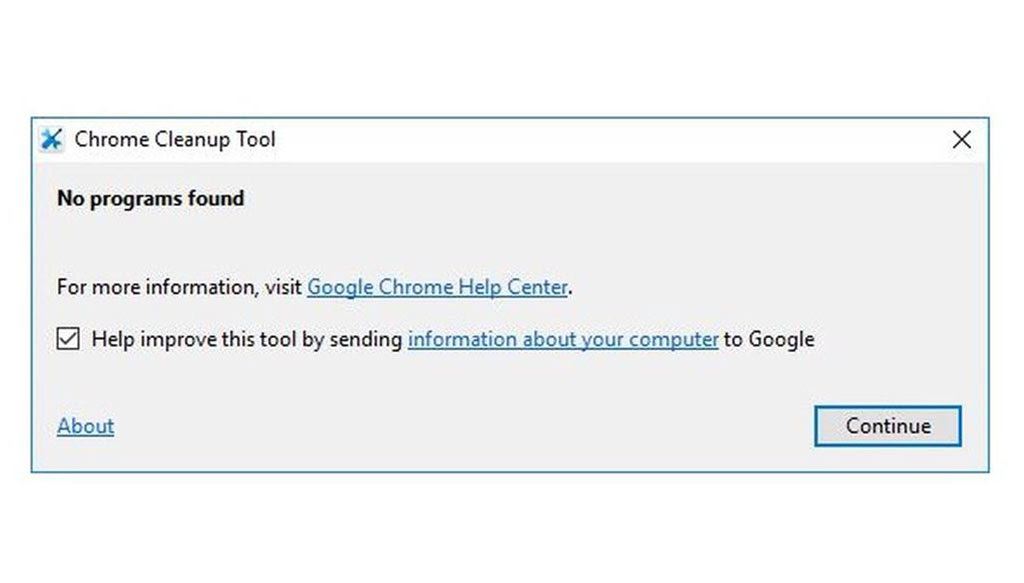Screen dimensions: 1024x583
Task: Click the 'For more information, visit' text
Action: point(179,287)
